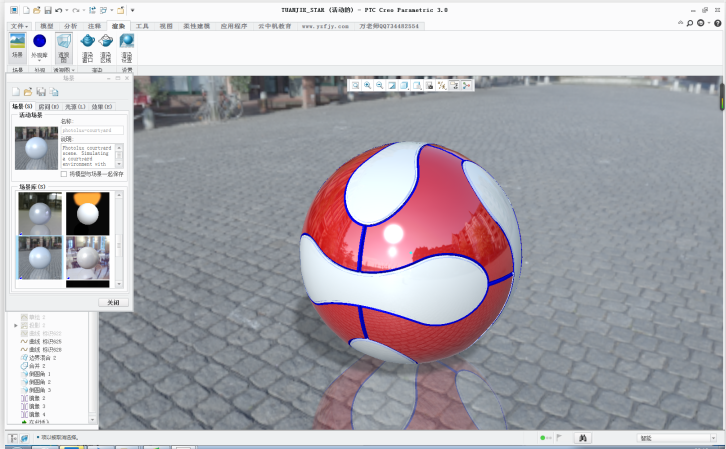Open saved orientations icon in graphics toolbar
Viewport: 726px width, 449px height.
coord(417,85)
